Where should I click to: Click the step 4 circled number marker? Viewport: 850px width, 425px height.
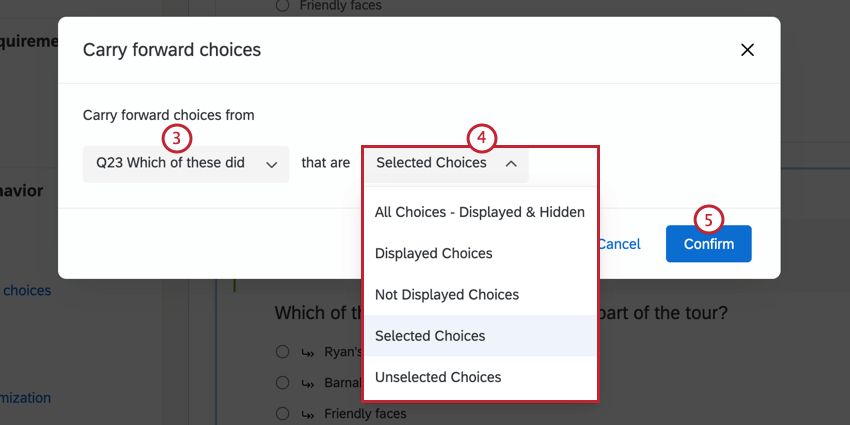(482, 138)
